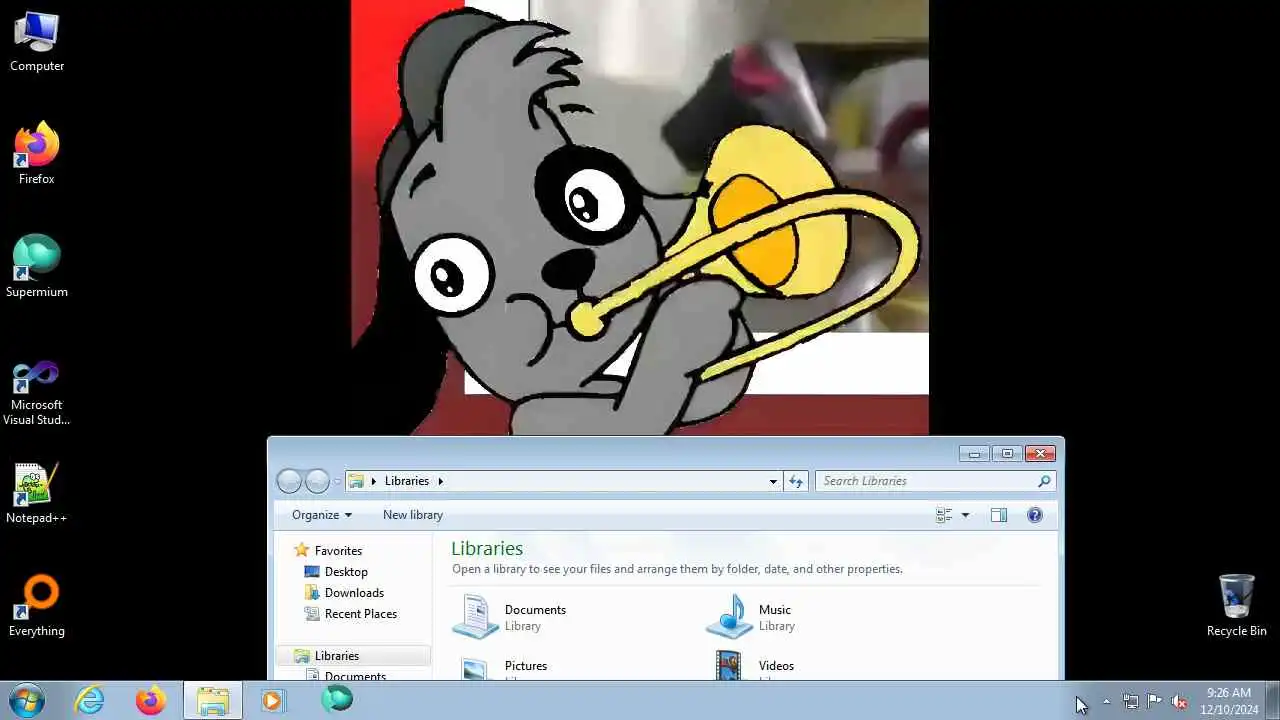1280x720 pixels.
Task: Open Windows Media Player from taskbar
Action: click(x=272, y=700)
